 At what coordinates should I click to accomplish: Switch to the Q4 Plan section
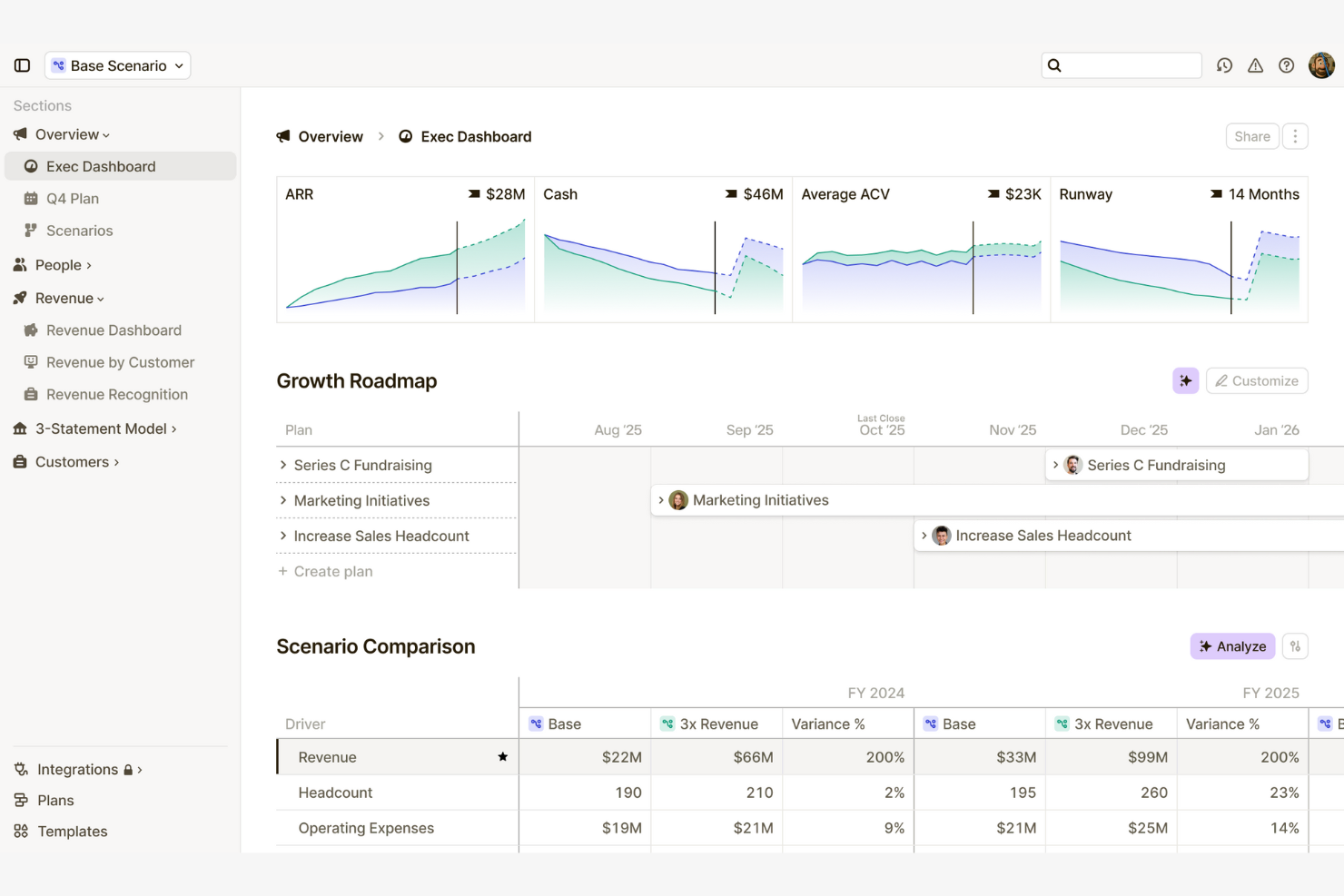pos(72,198)
